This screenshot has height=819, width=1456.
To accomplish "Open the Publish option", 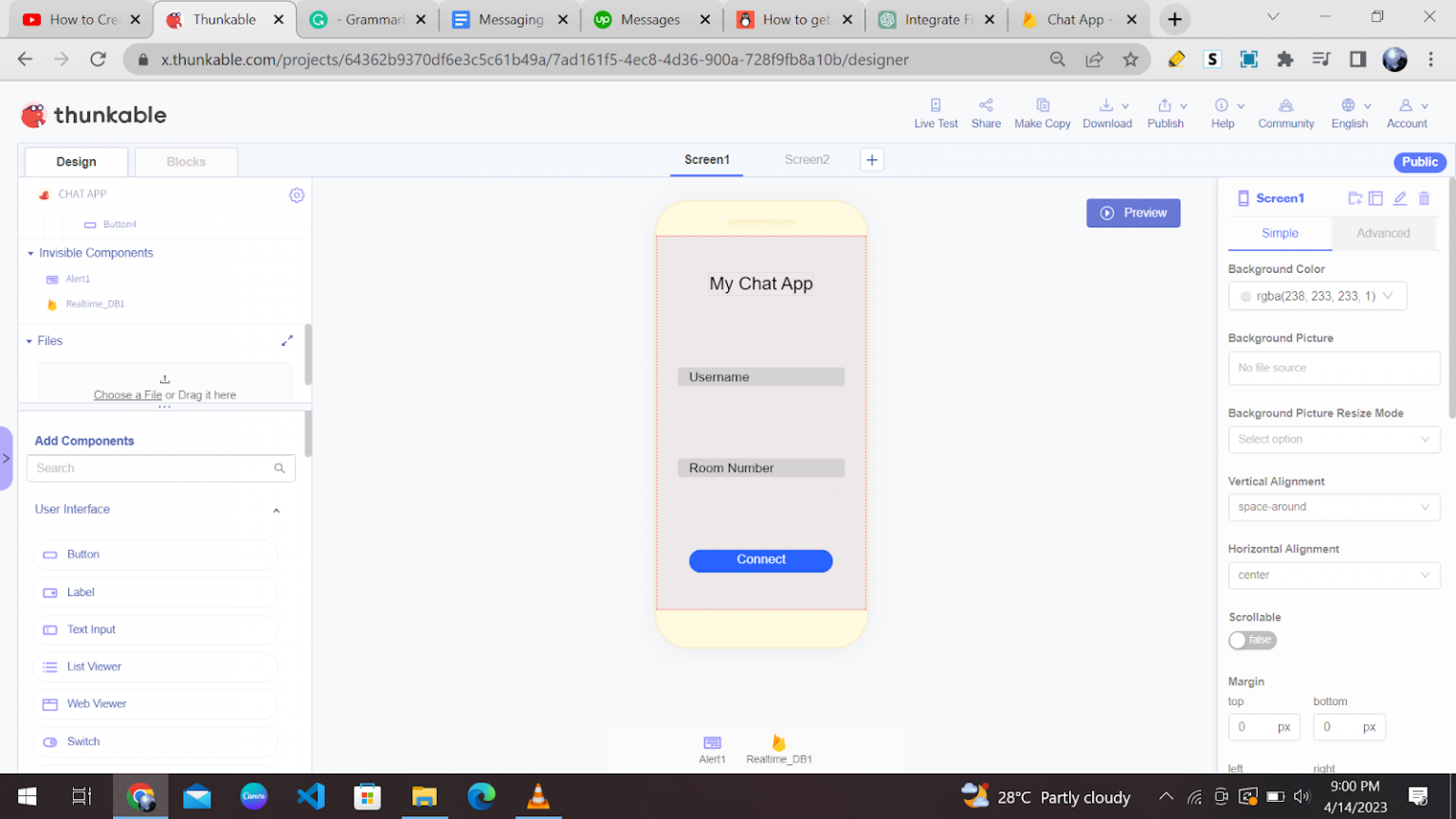I will [x=1166, y=113].
